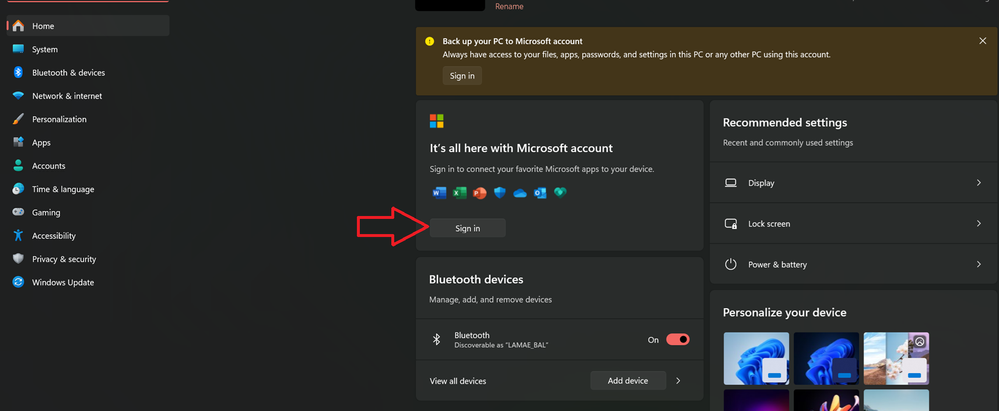Dismiss the backup banner with X
This screenshot has width=999, height=411.
(982, 41)
